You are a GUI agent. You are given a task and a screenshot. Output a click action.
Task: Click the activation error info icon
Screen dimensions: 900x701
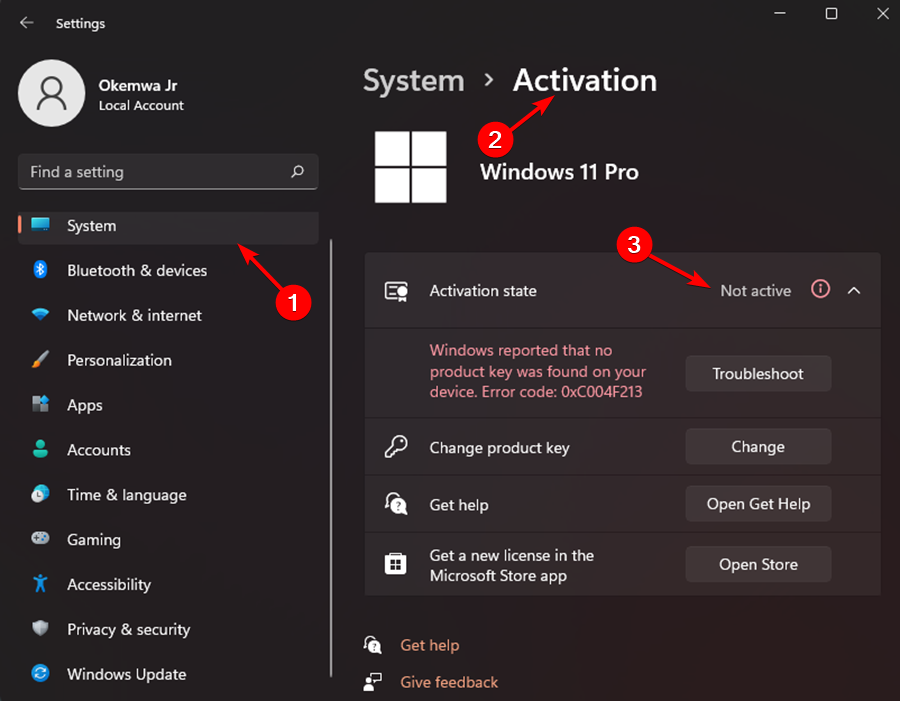[x=820, y=290]
